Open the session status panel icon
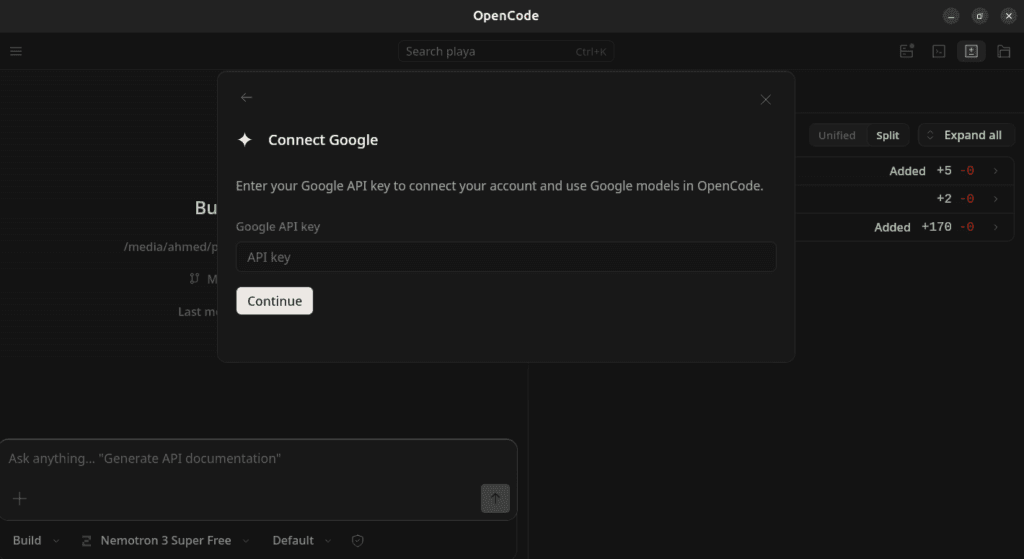This screenshot has width=1024, height=559. (906, 51)
